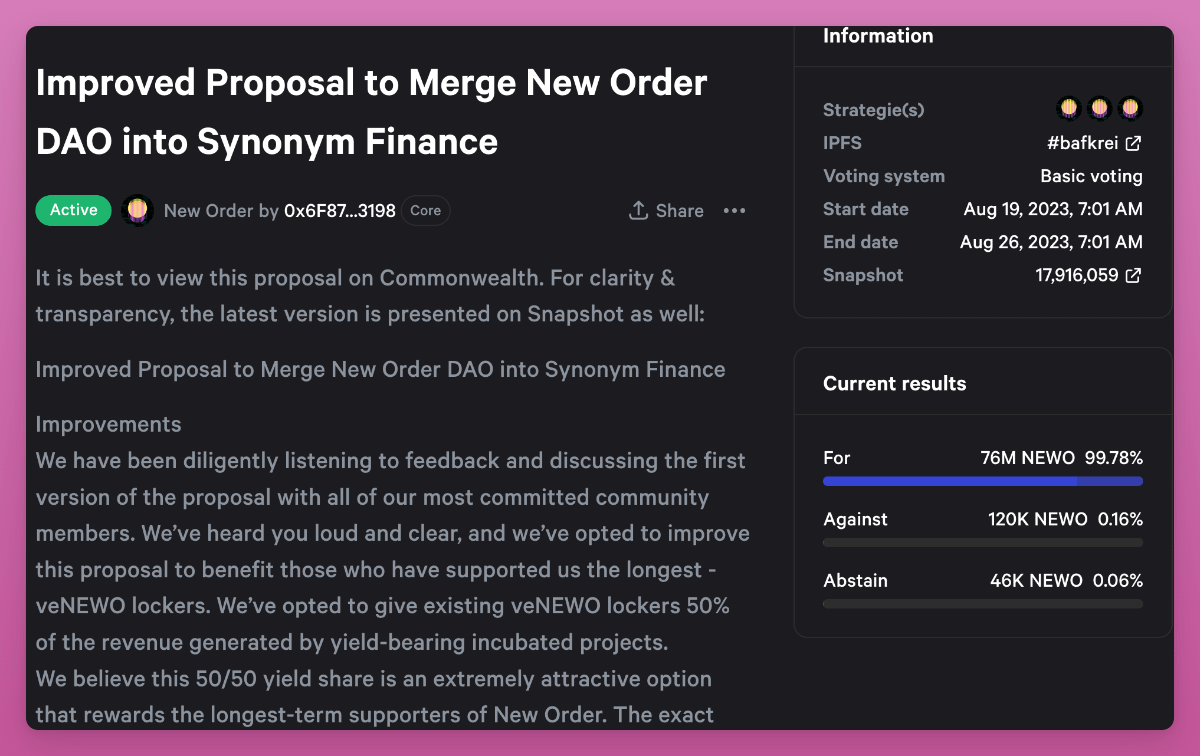Click the Against vote progress bar
1200x756 pixels.
[x=982, y=543]
